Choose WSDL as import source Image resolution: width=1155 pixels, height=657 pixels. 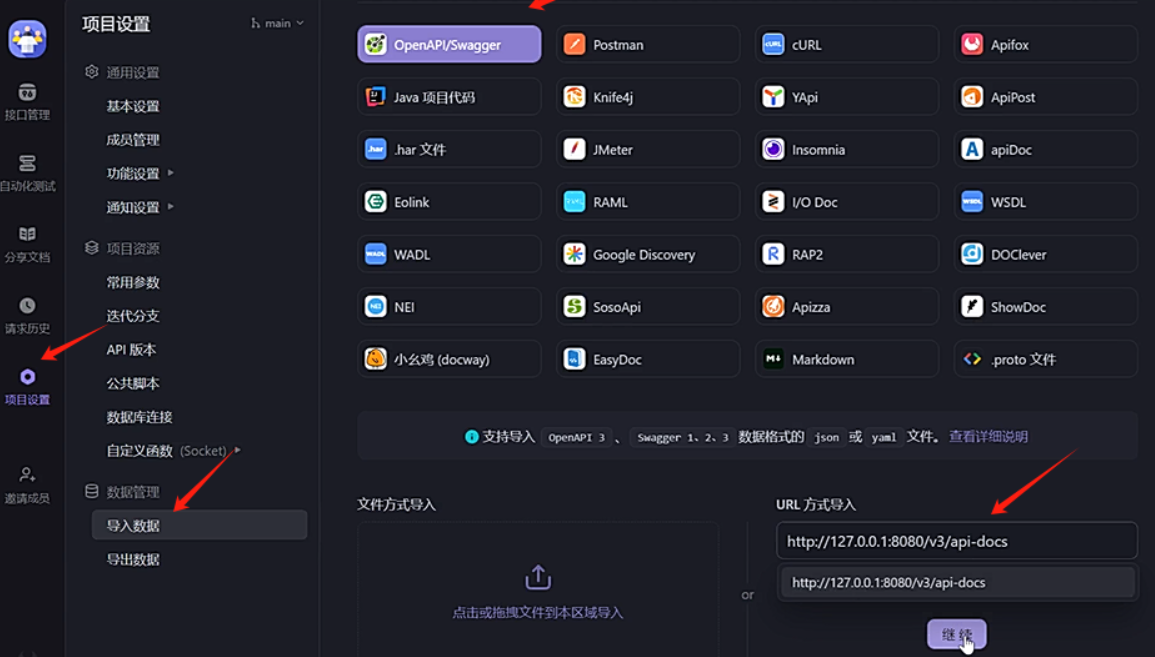coord(1046,202)
